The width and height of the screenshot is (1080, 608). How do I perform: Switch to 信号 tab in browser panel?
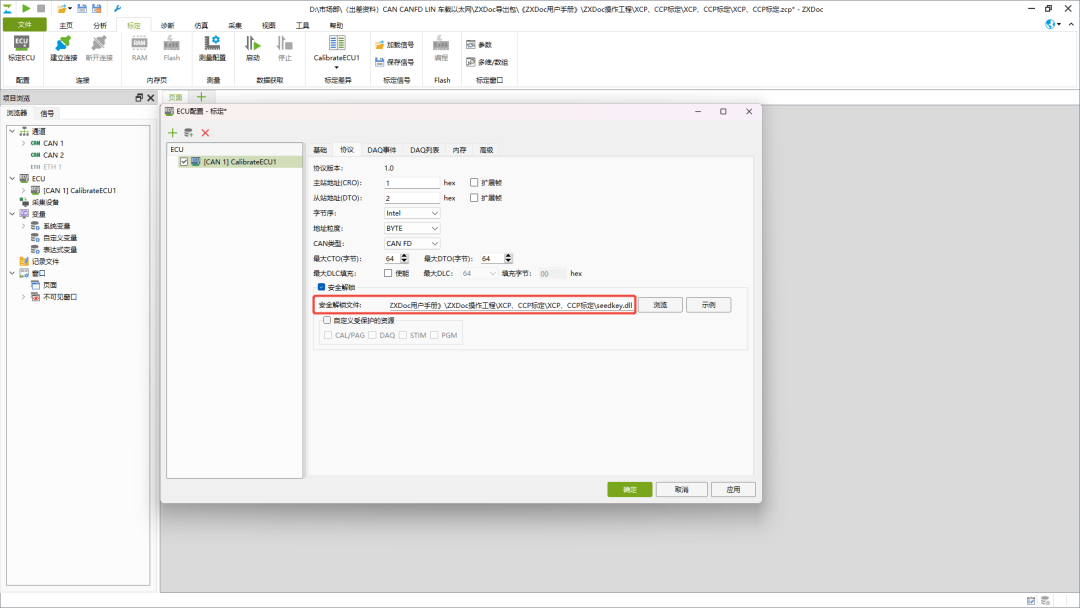pos(47,113)
